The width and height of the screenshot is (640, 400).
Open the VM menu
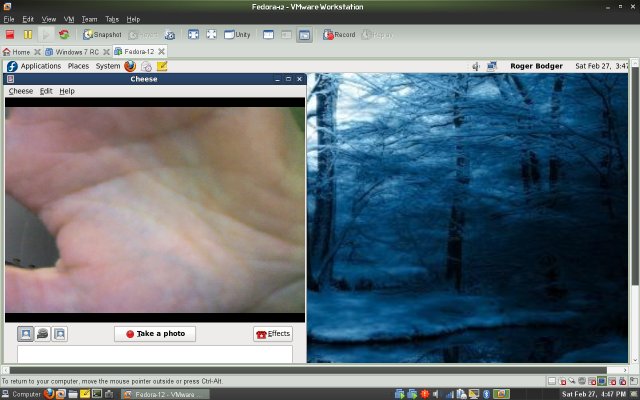tap(69, 19)
